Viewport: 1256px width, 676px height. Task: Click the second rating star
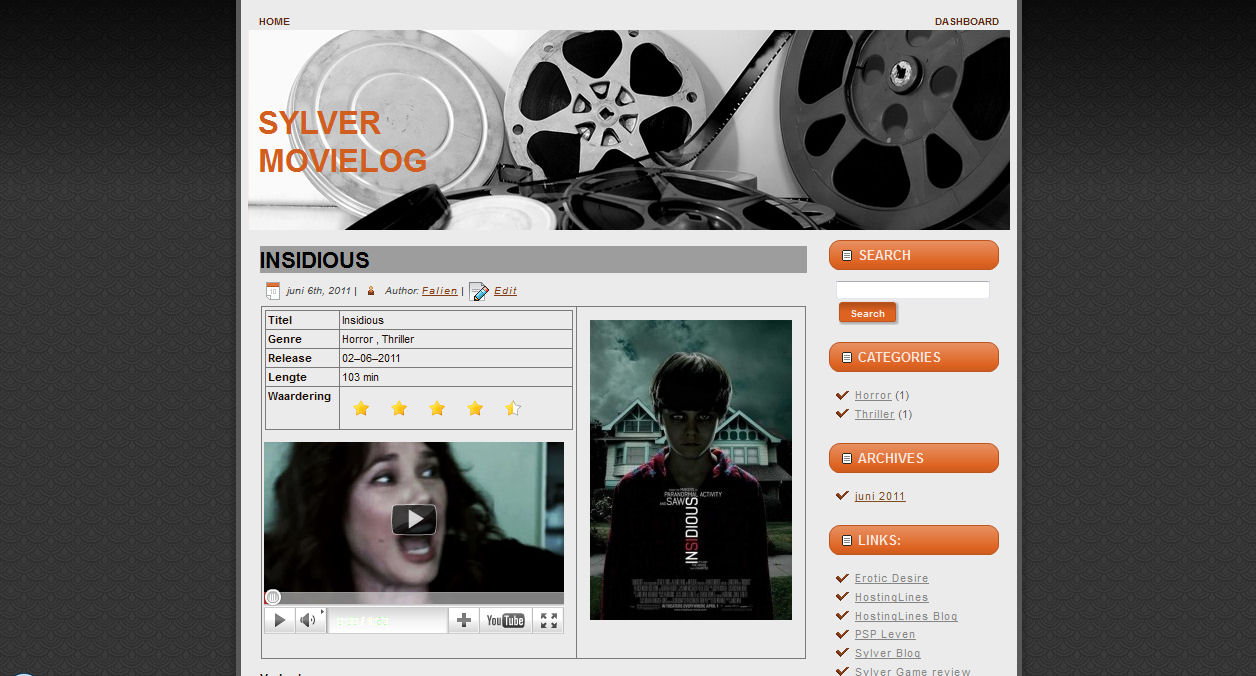[399, 408]
